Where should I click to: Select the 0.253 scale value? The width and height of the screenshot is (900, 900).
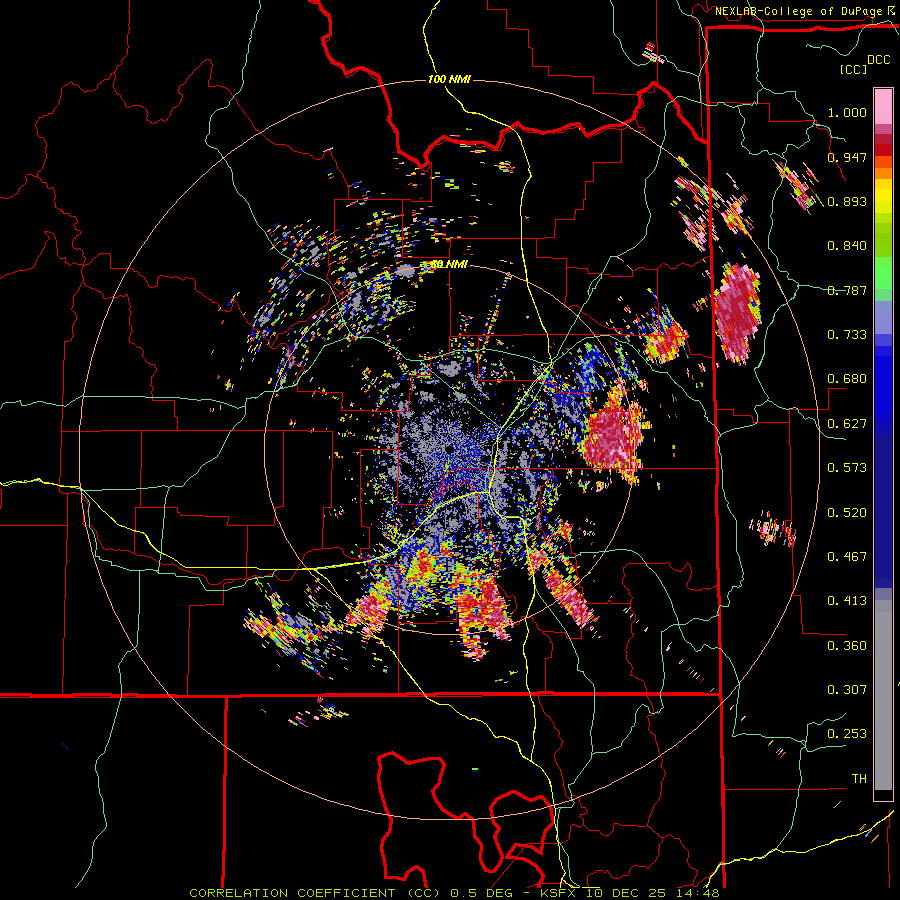(x=847, y=734)
